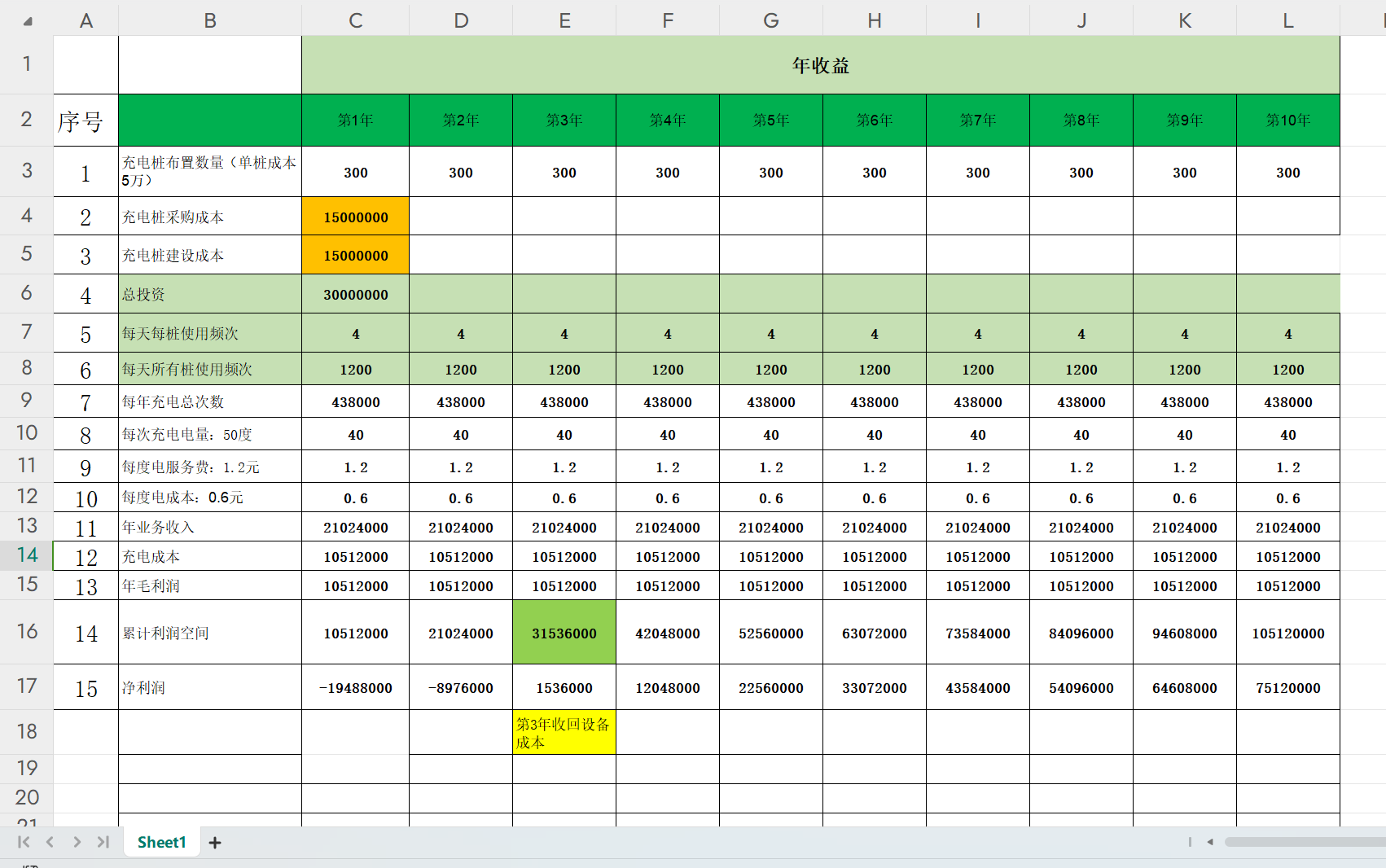Image resolution: width=1386 pixels, height=868 pixels.
Task: Select the 年毛利润 label cell
Action: click(210, 585)
